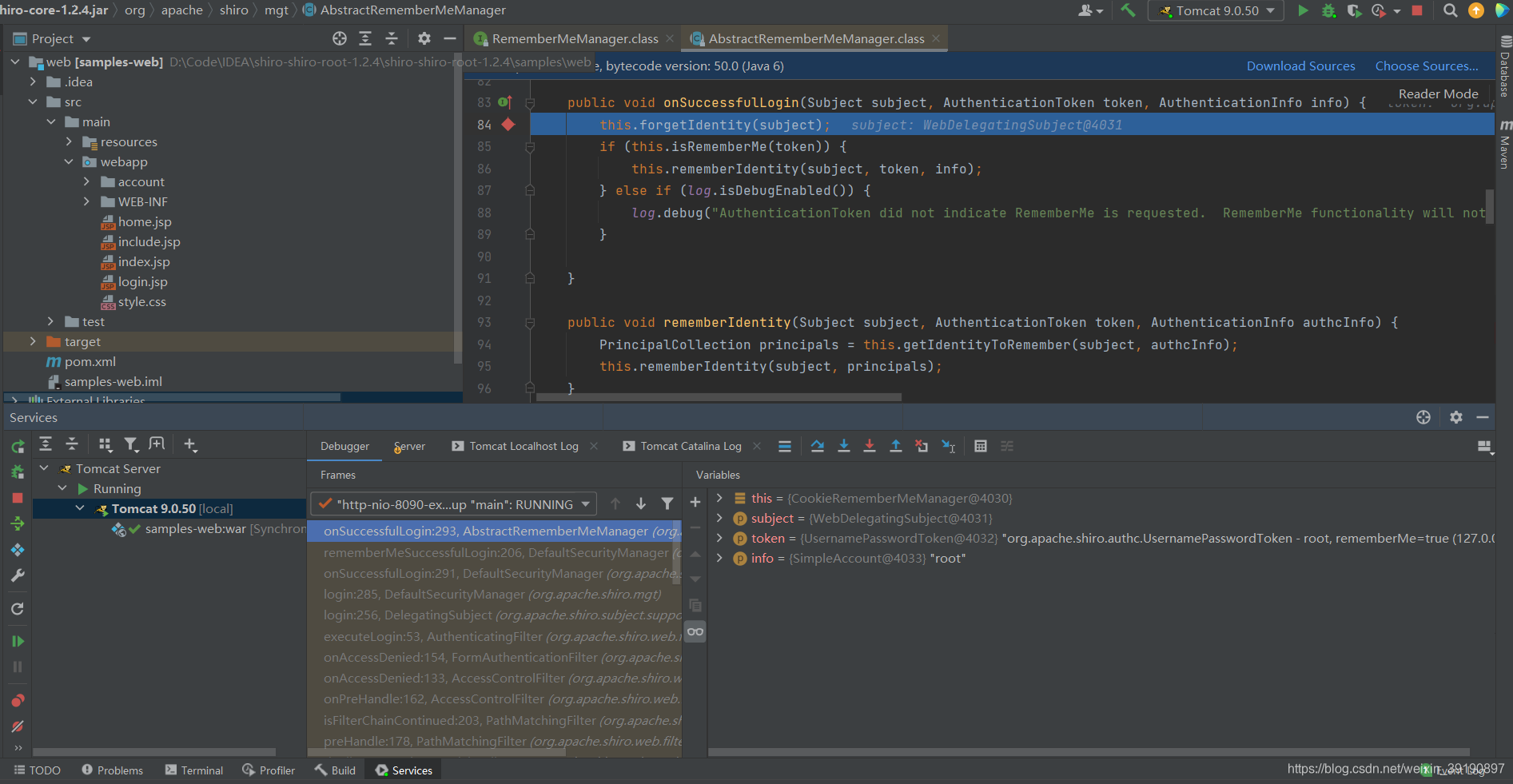This screenshot has height=784, width=1513.
Task: Open Database side panel
Action: click(1504, 68)
